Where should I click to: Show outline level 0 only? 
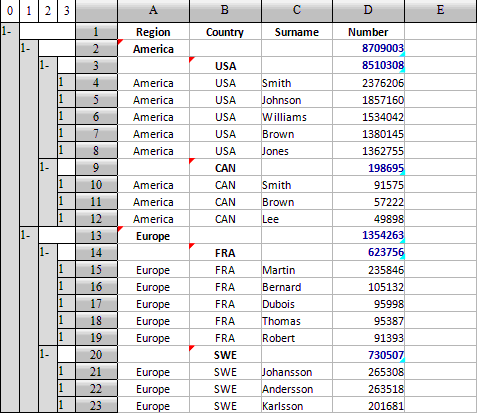[x=10, y=11]
